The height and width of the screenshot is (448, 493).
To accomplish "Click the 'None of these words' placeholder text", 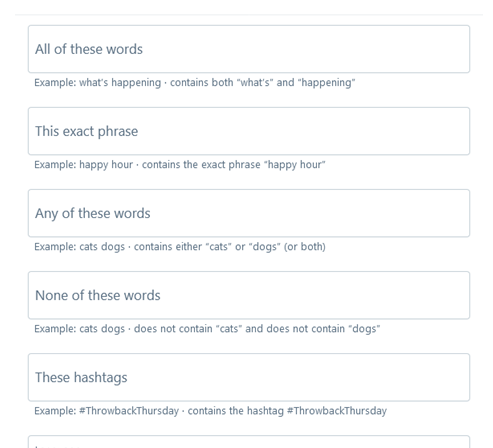I will click(x=98, y=295).
